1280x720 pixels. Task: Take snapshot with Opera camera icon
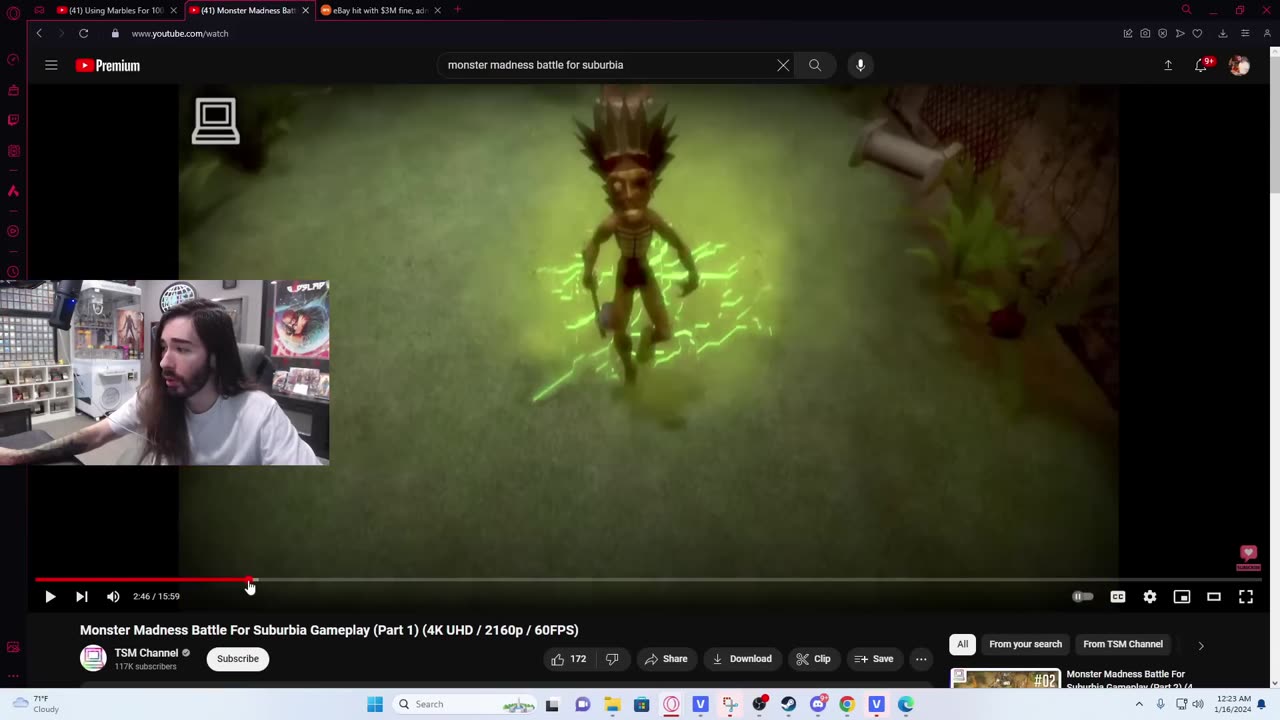[x=1145, y=33]
